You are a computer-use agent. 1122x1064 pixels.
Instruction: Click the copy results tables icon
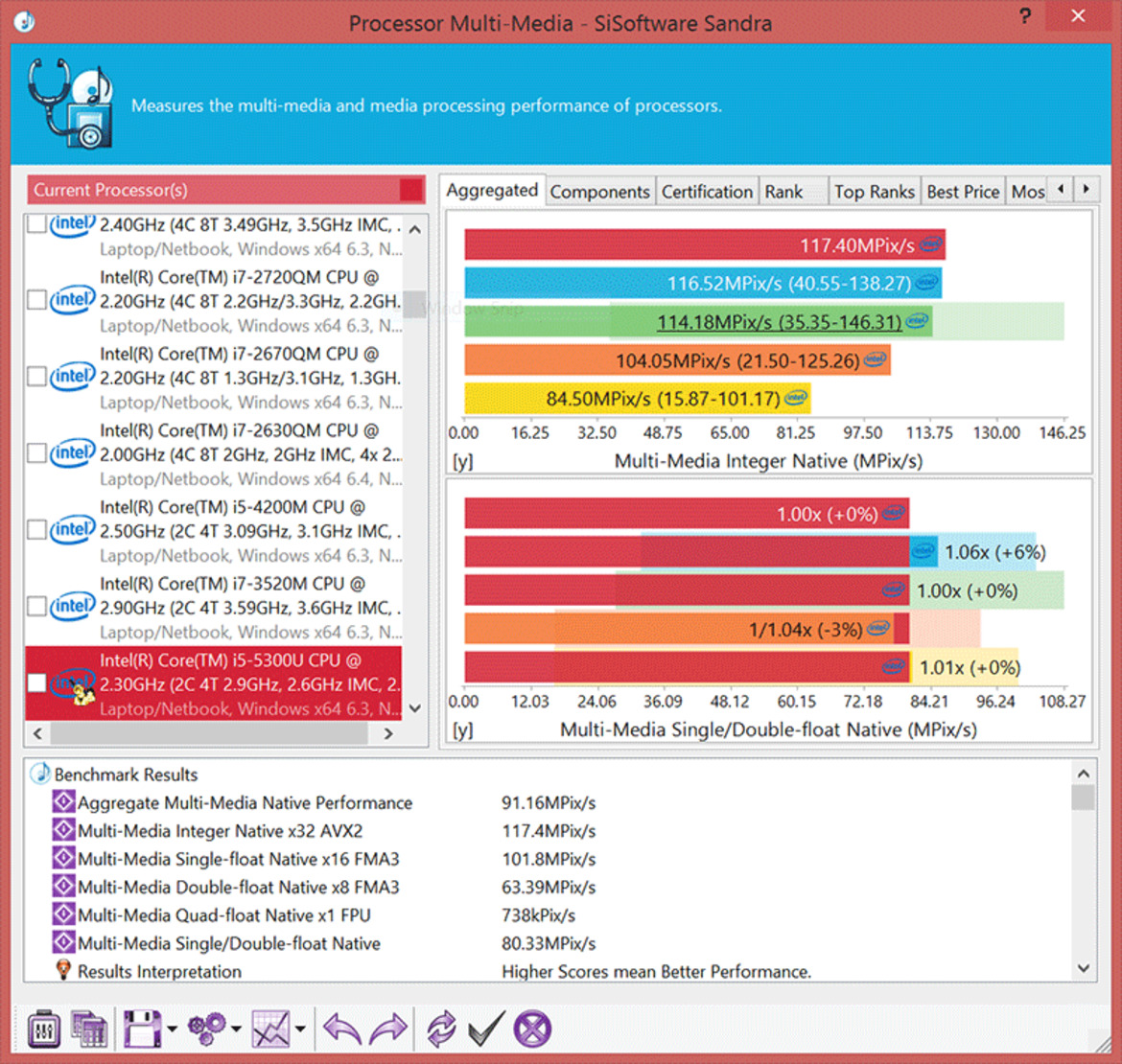click(x=89, y=1029)
